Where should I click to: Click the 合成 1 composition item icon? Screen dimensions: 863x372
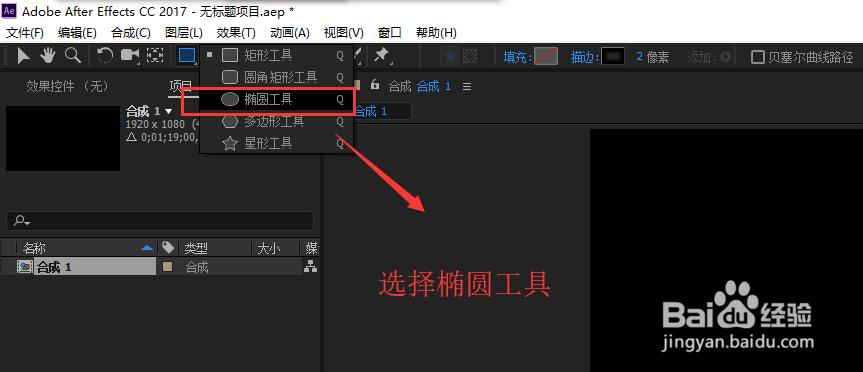[25, 267]
